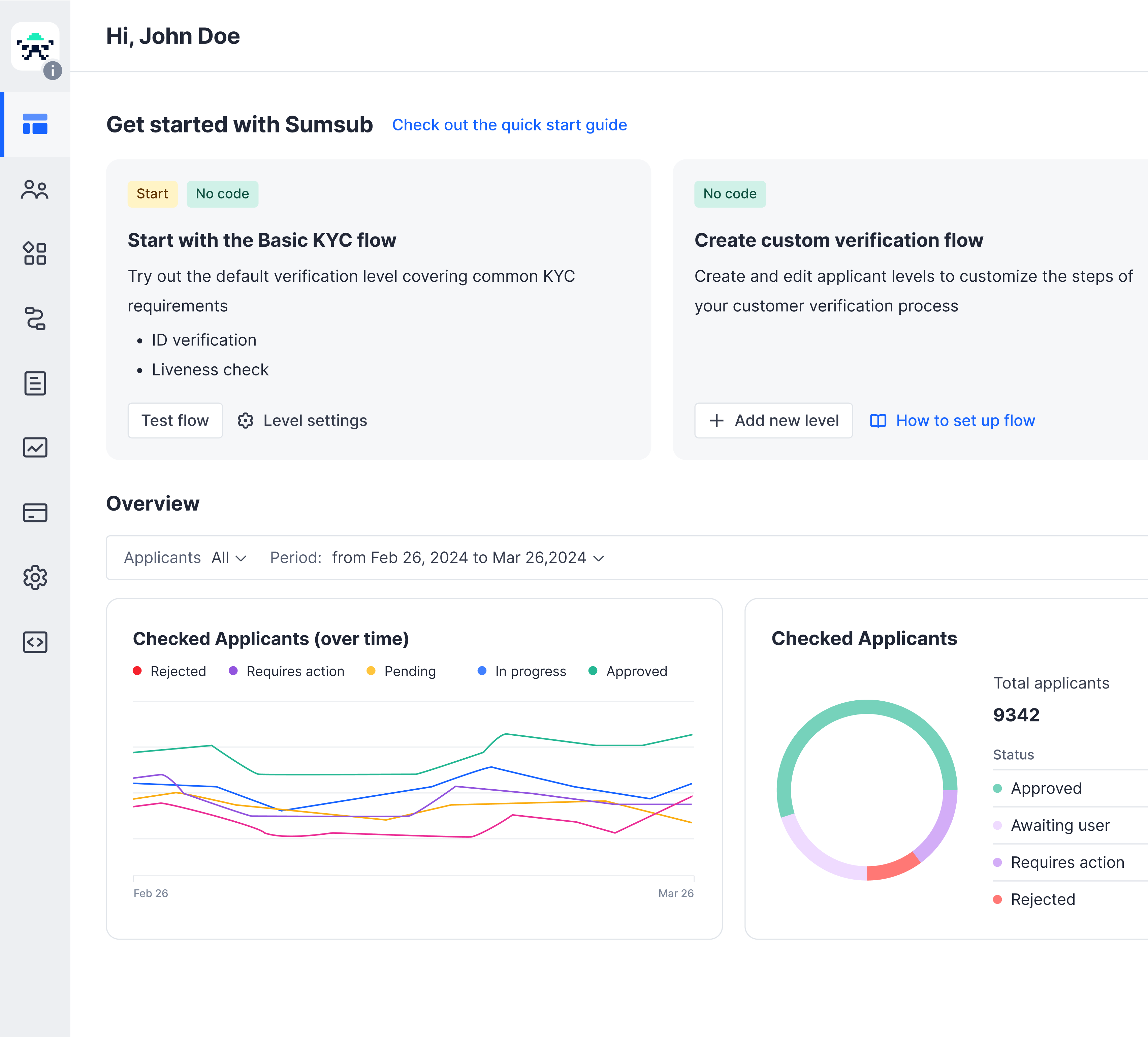Viewport: 1148px width, 1037px height.
Task: Open the diamond-and-squares integrations sidebar icon
Action: [x=35, y=253]
